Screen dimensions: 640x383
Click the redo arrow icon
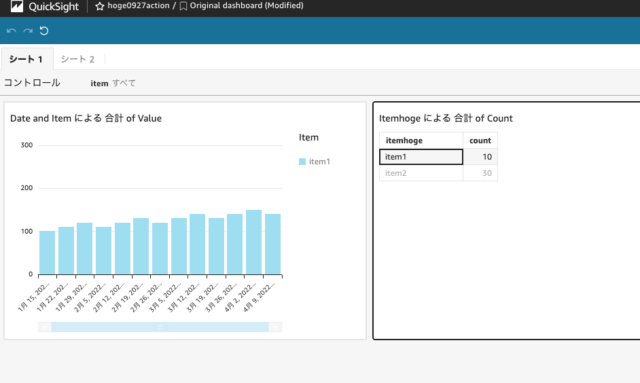click(28, 31)
